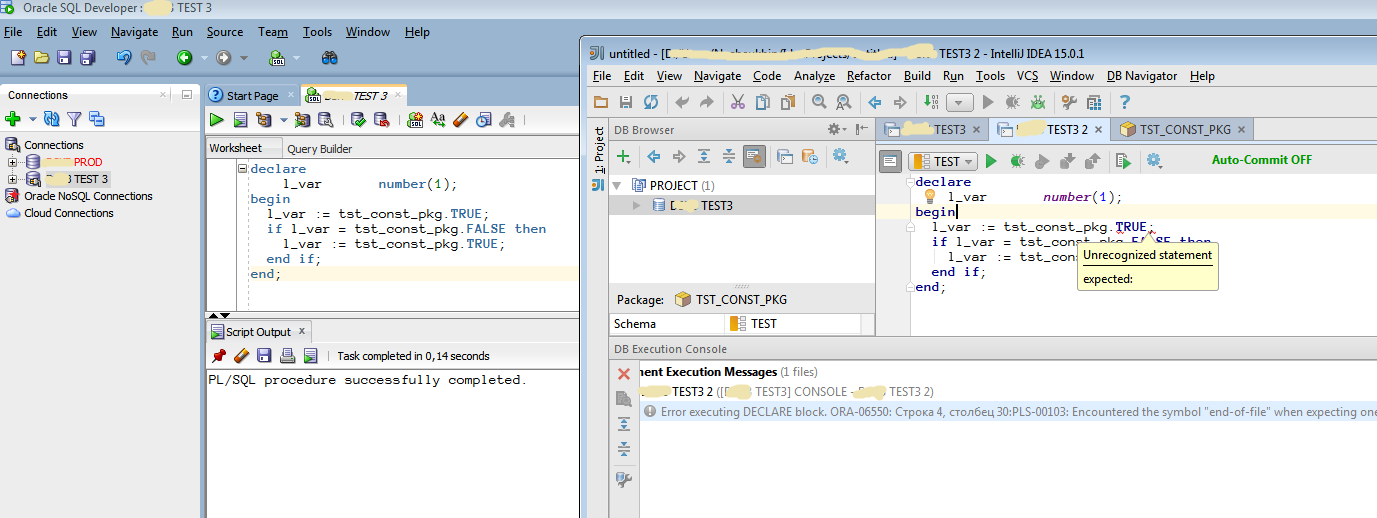Click Explain Plan icon in IntelliJ editor toolbar
The width and height of the screenshot is (1377, 518).
pos(1124,160)
